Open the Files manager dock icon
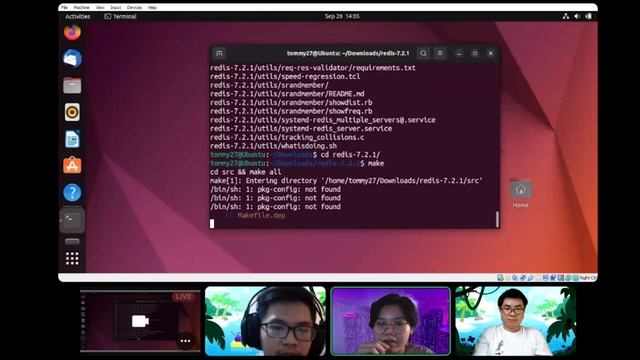The image size is (640, 360). [x=72, y=85]
